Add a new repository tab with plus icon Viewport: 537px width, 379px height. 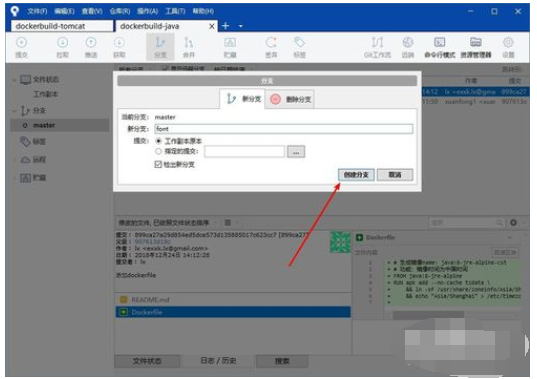coord(226,26)
